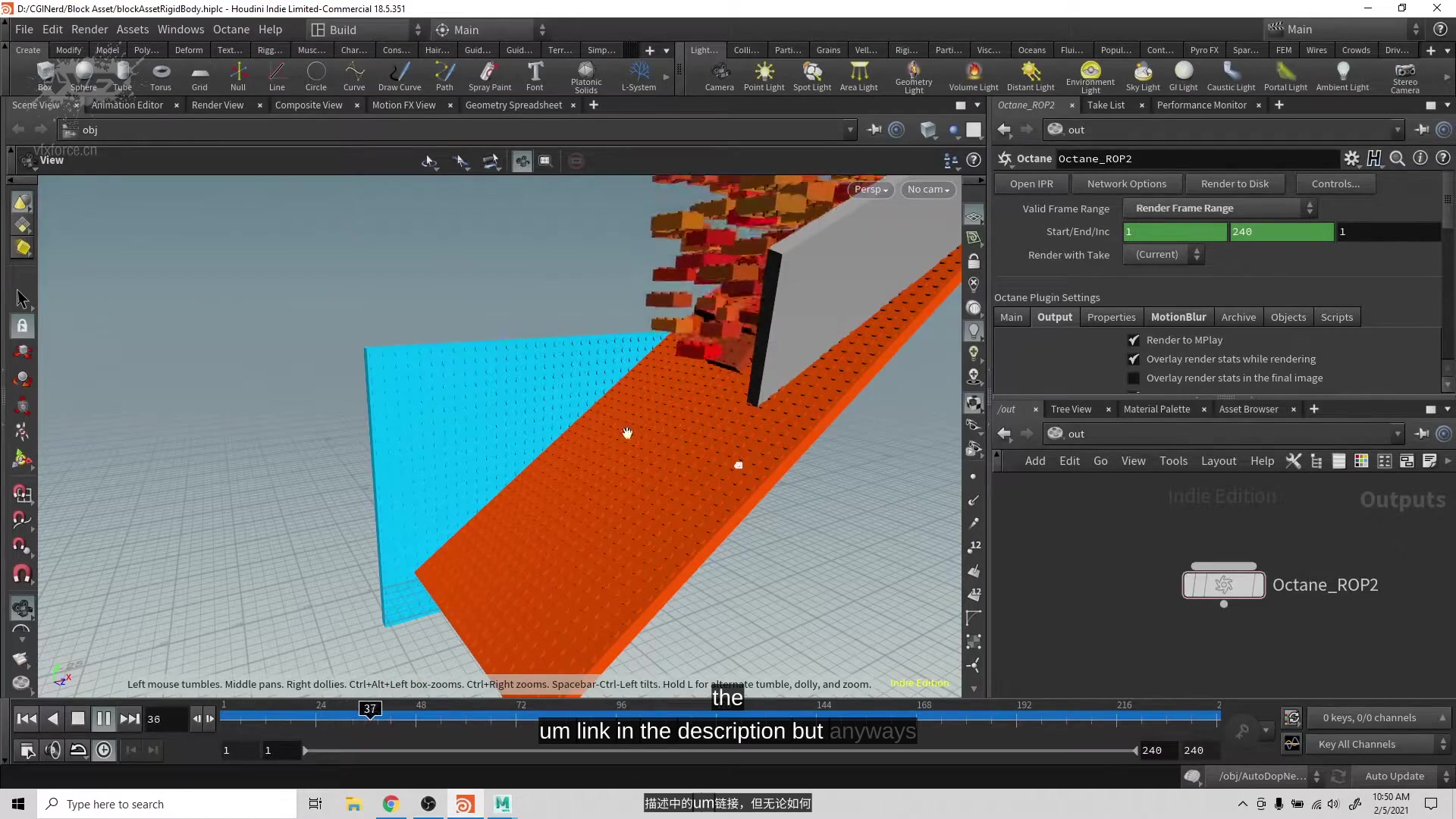Screen dimensions: 1456x819
Task: Click the Render to Disk button
Action: pos(1234,184)
